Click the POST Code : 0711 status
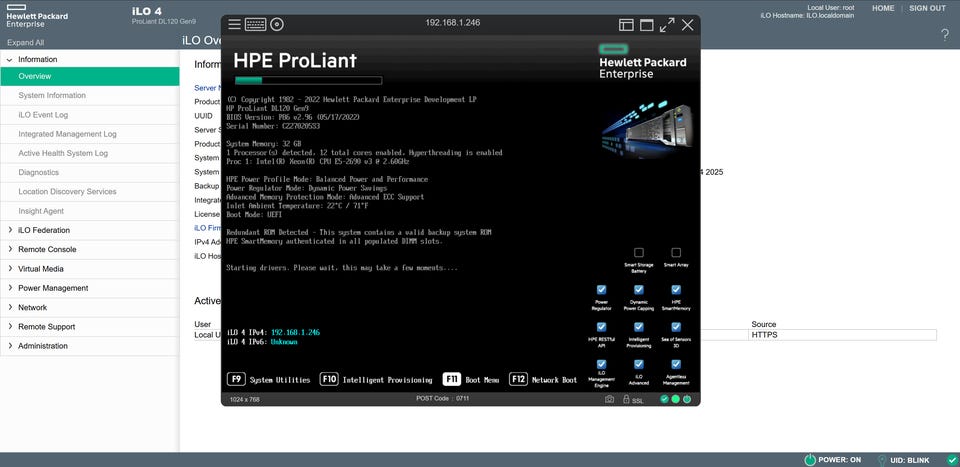The width and height of the screenshot is (960, 467). pos(442,399)
